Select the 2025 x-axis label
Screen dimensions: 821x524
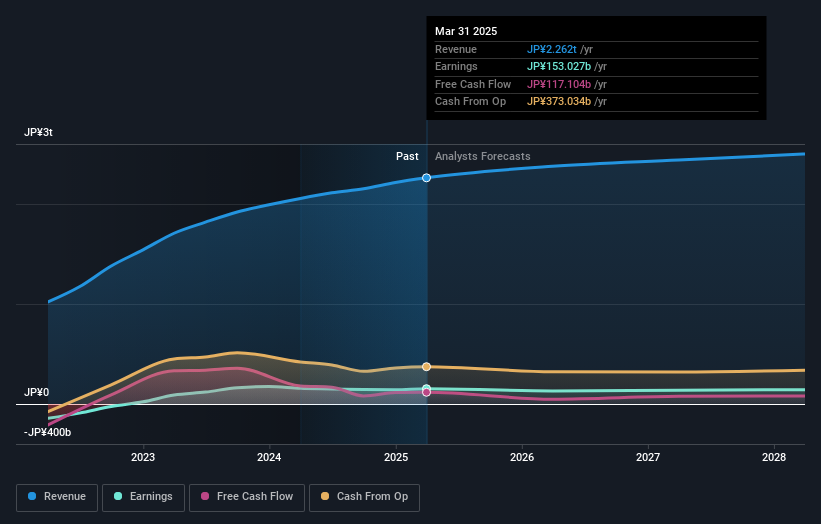396,458
